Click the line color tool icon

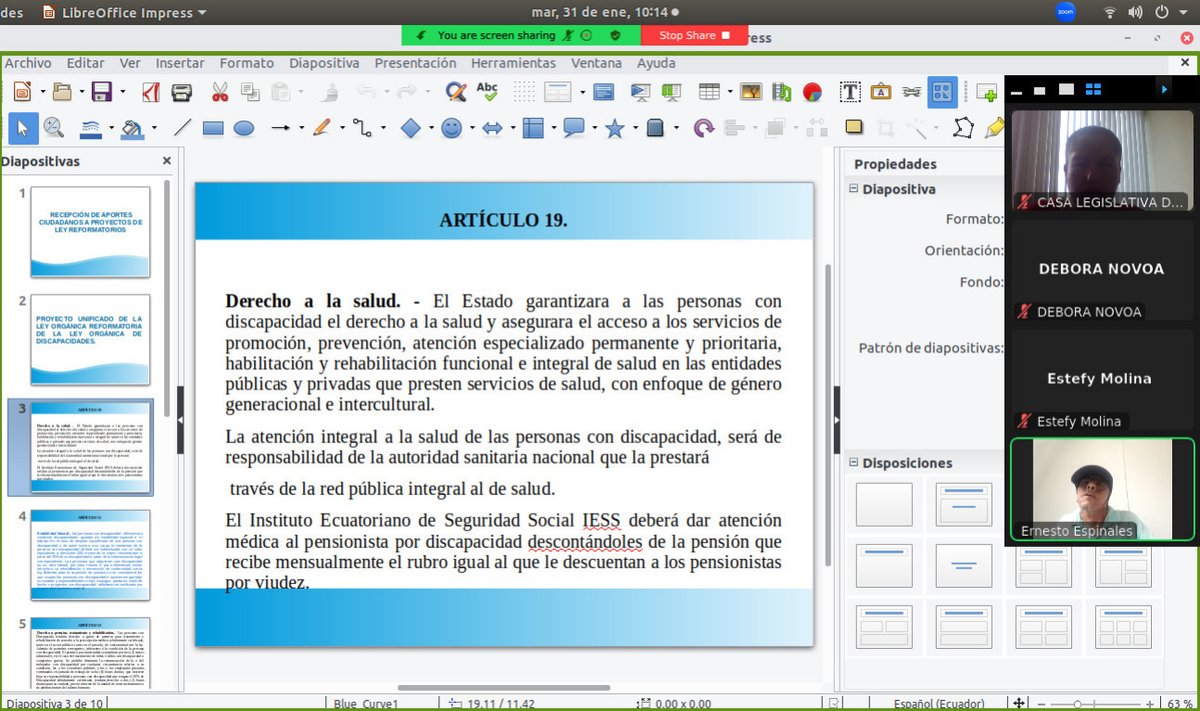pos(90,128)
